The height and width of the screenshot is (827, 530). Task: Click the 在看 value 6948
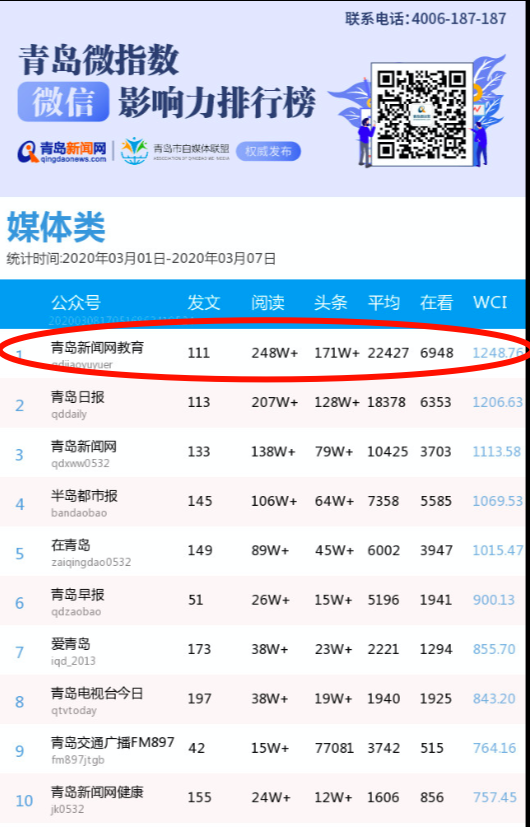(437, 353)
